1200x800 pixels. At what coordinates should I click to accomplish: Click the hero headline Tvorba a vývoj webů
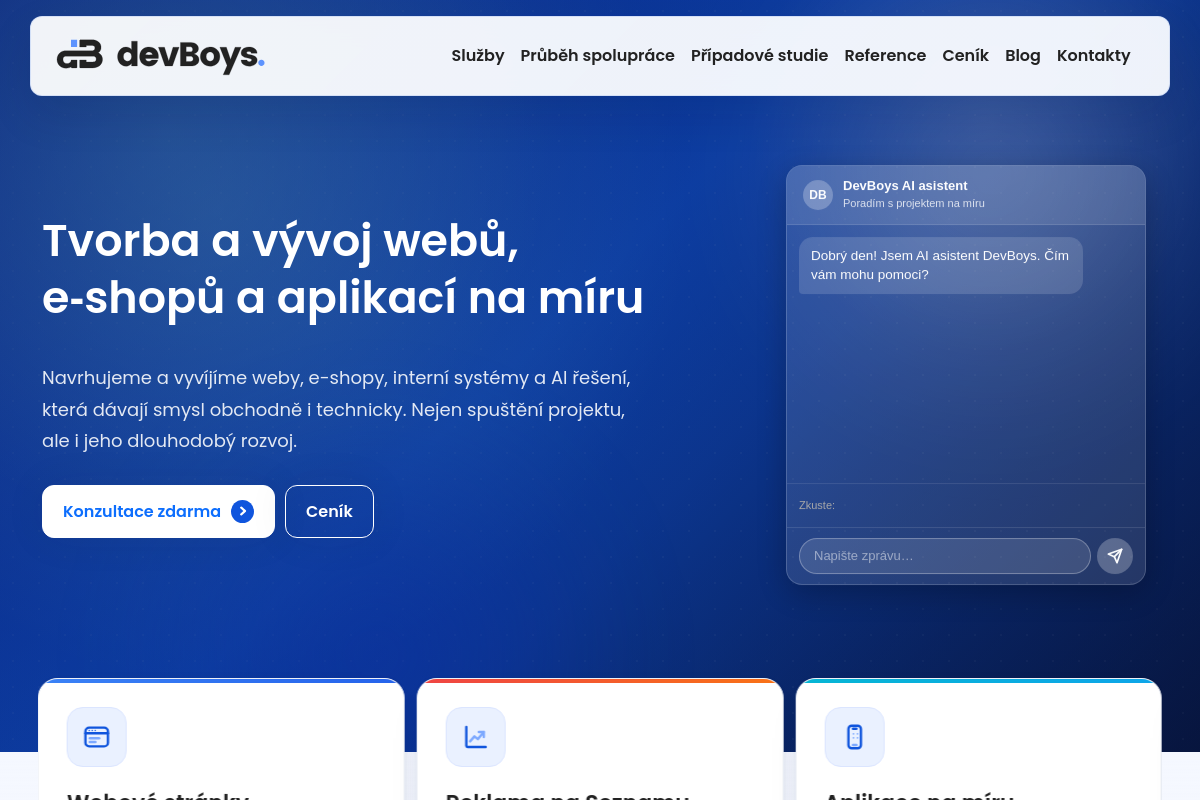343,269
